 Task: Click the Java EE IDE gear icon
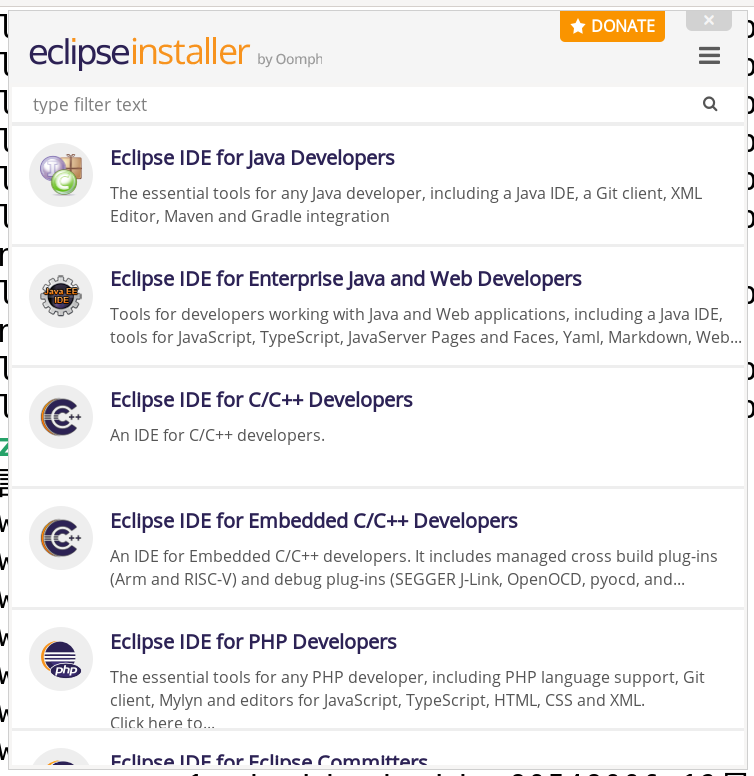coord(61,296)
